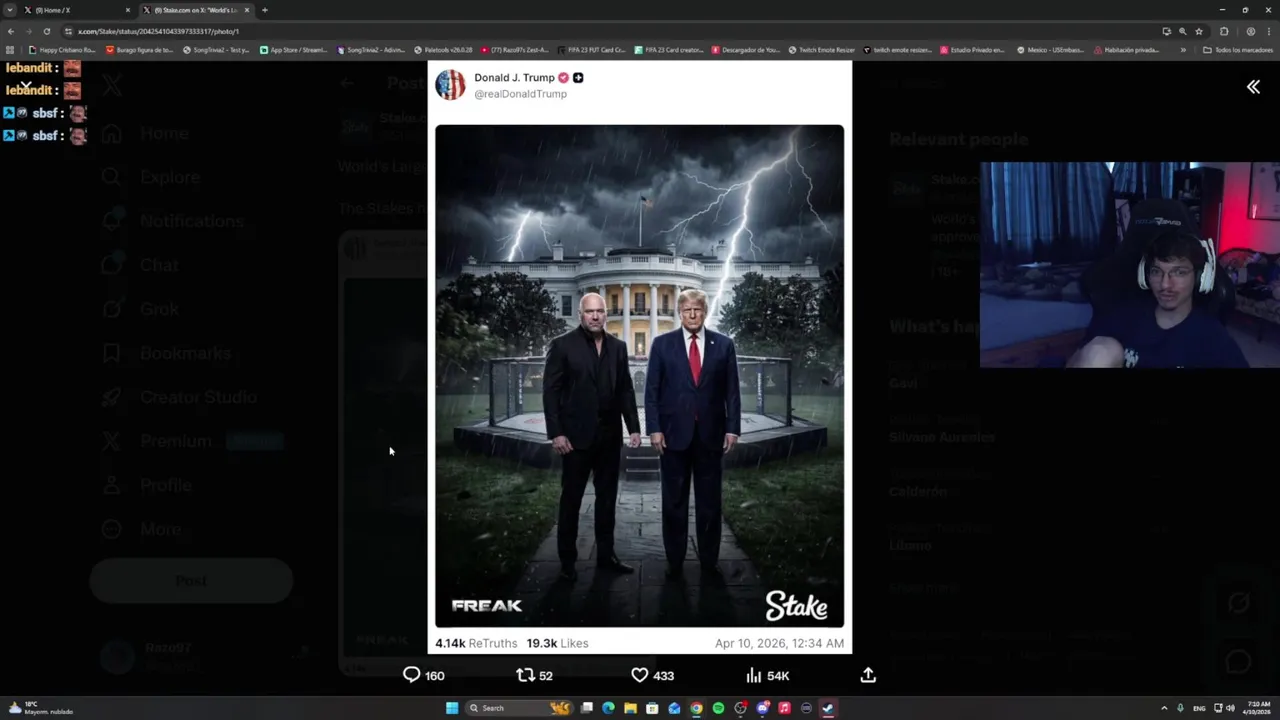Open Chrome's three-dot menu

coord(1268,31)
